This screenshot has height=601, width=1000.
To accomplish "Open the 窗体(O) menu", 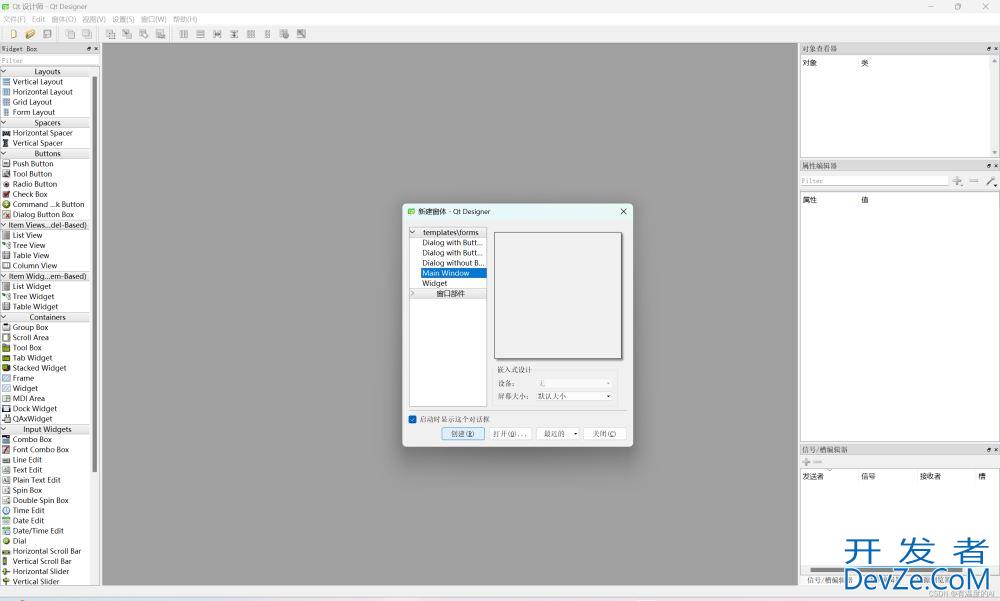I will point(64,20).
